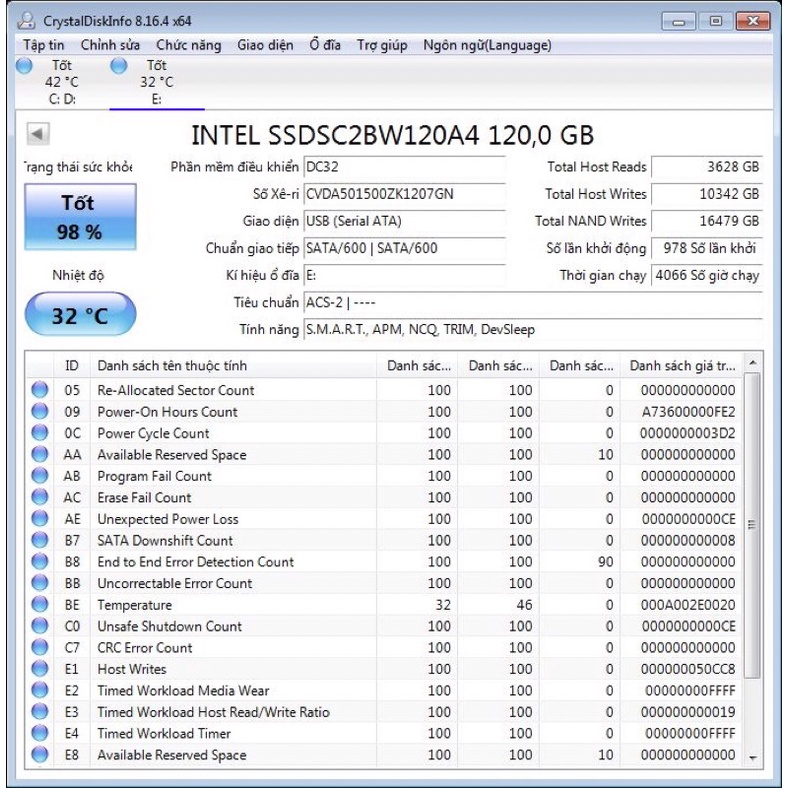
Task: Click the Tốt 98 % health status button
Action: click(x=78, y=218)
